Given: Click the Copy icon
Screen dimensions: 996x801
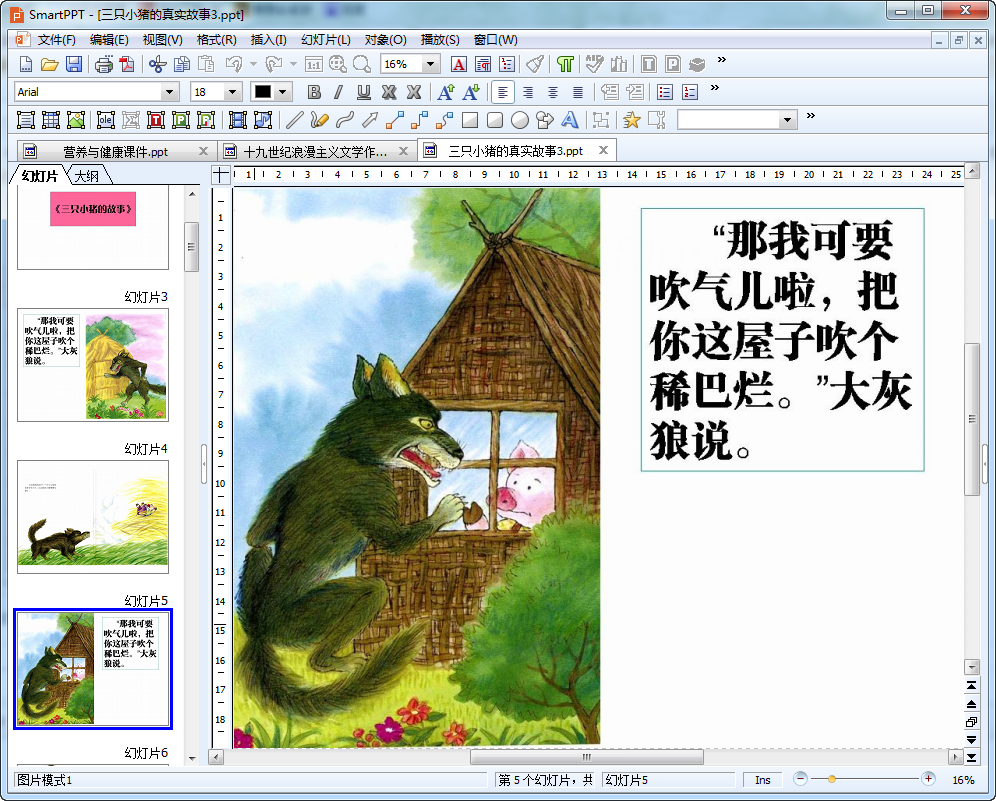Looking at the screenshot, I should tap(182, 64).
